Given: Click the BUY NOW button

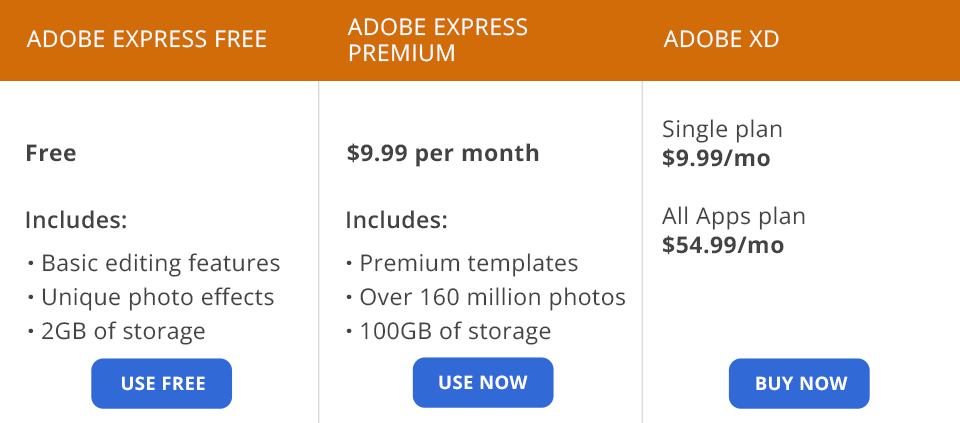Looking at the screenshot, I should tap(799, 383).
